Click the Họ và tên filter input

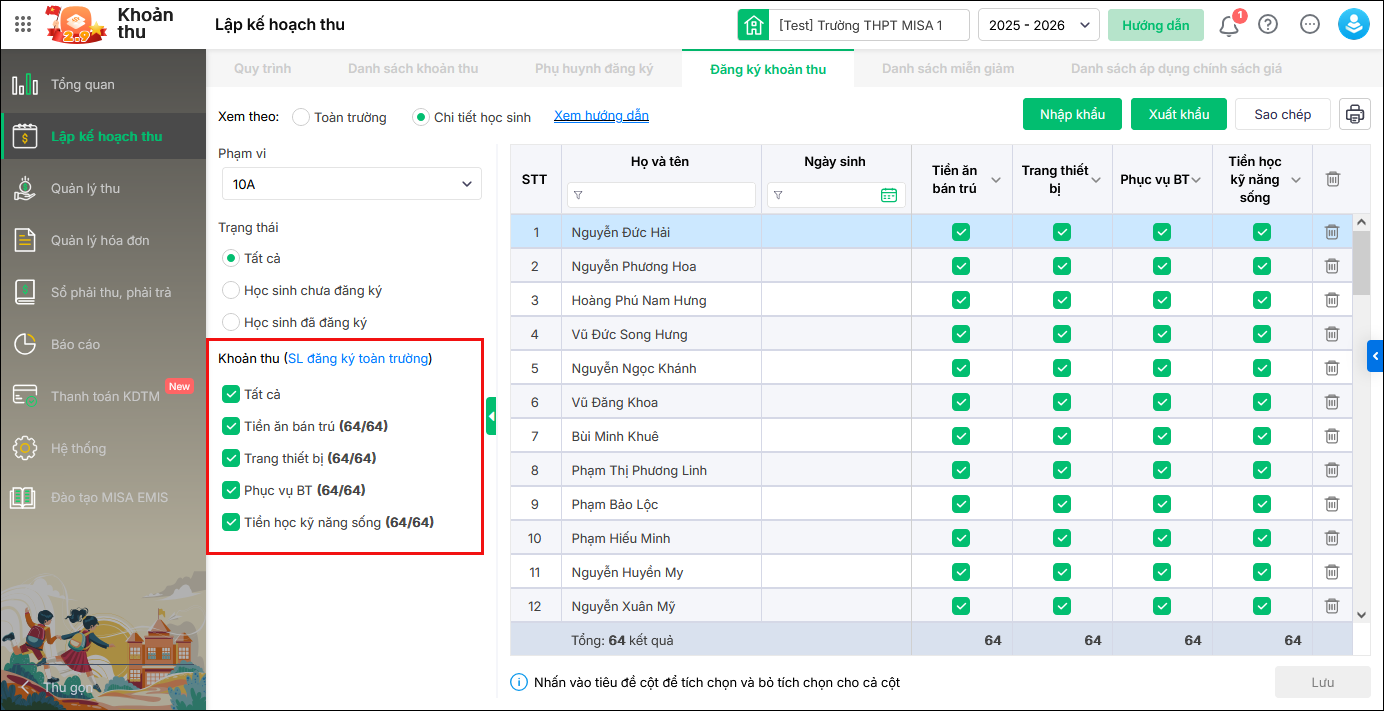[661, 195]
